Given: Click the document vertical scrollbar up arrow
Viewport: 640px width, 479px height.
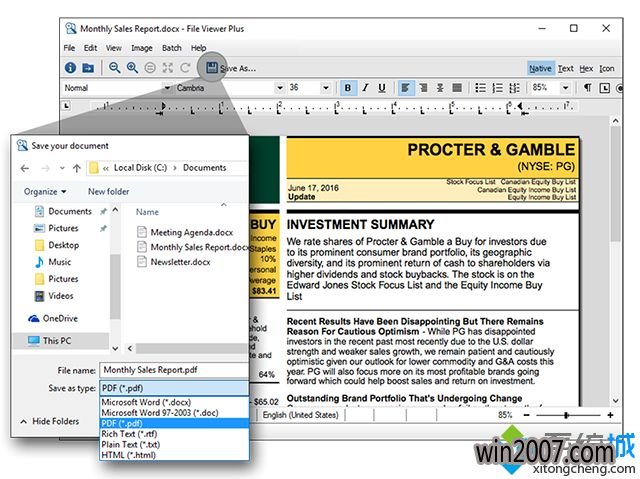Looking at the screenshot, I should [616, 121].
